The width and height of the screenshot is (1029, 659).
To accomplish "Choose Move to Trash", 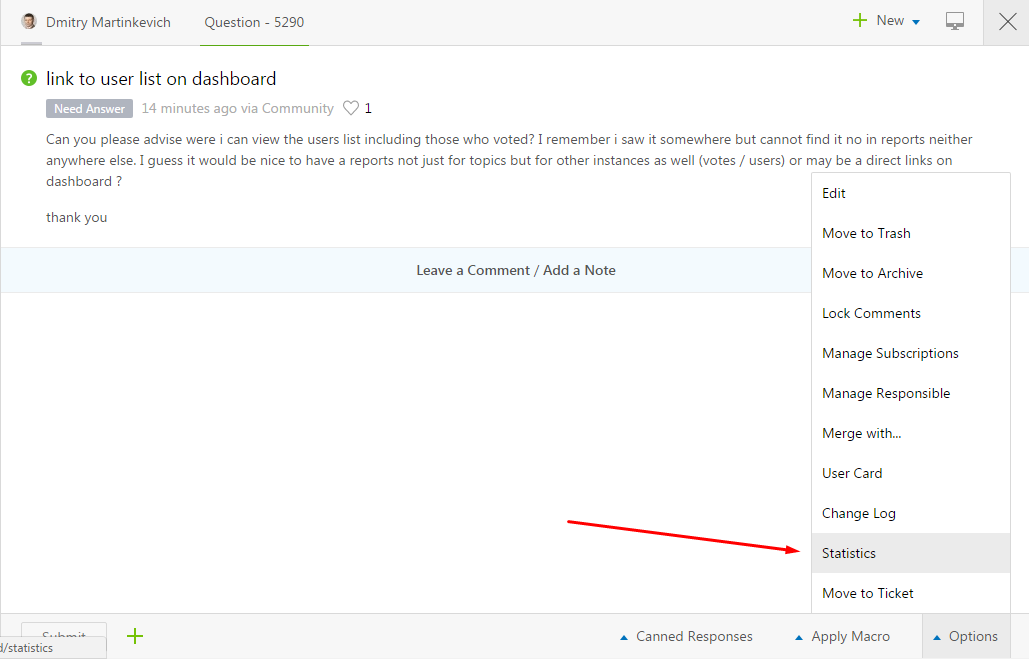I will [866, 233].
